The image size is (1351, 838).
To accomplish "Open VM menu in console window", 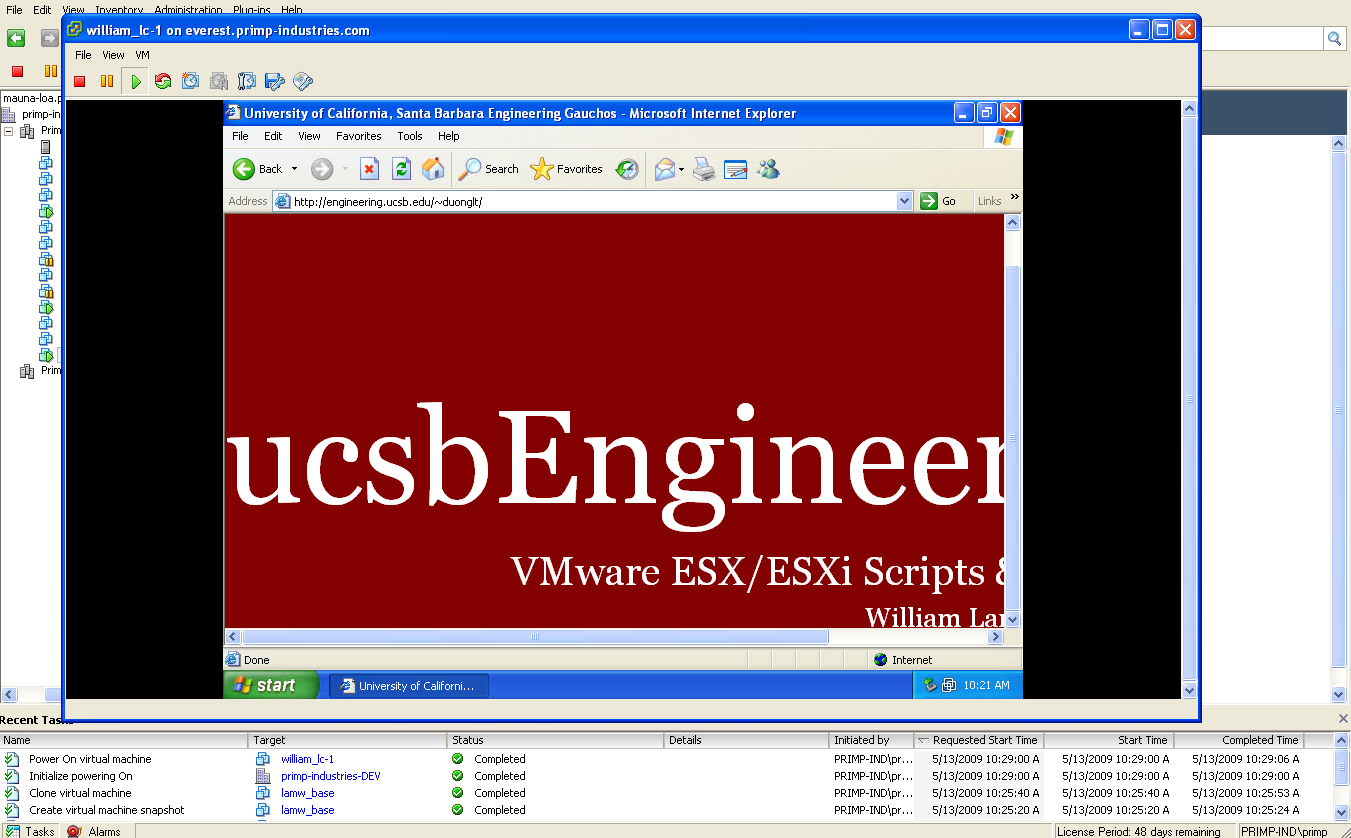I will [142, 55].
